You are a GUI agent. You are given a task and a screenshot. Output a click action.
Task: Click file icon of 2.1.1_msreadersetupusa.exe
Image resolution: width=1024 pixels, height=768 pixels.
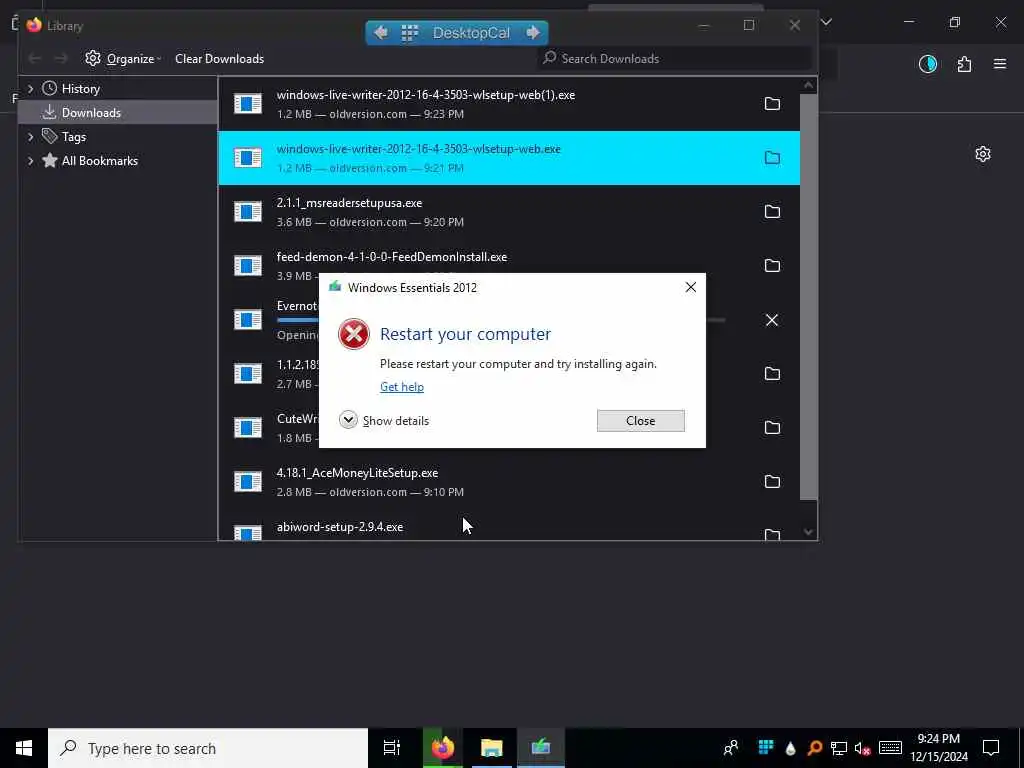pos(248,212)
